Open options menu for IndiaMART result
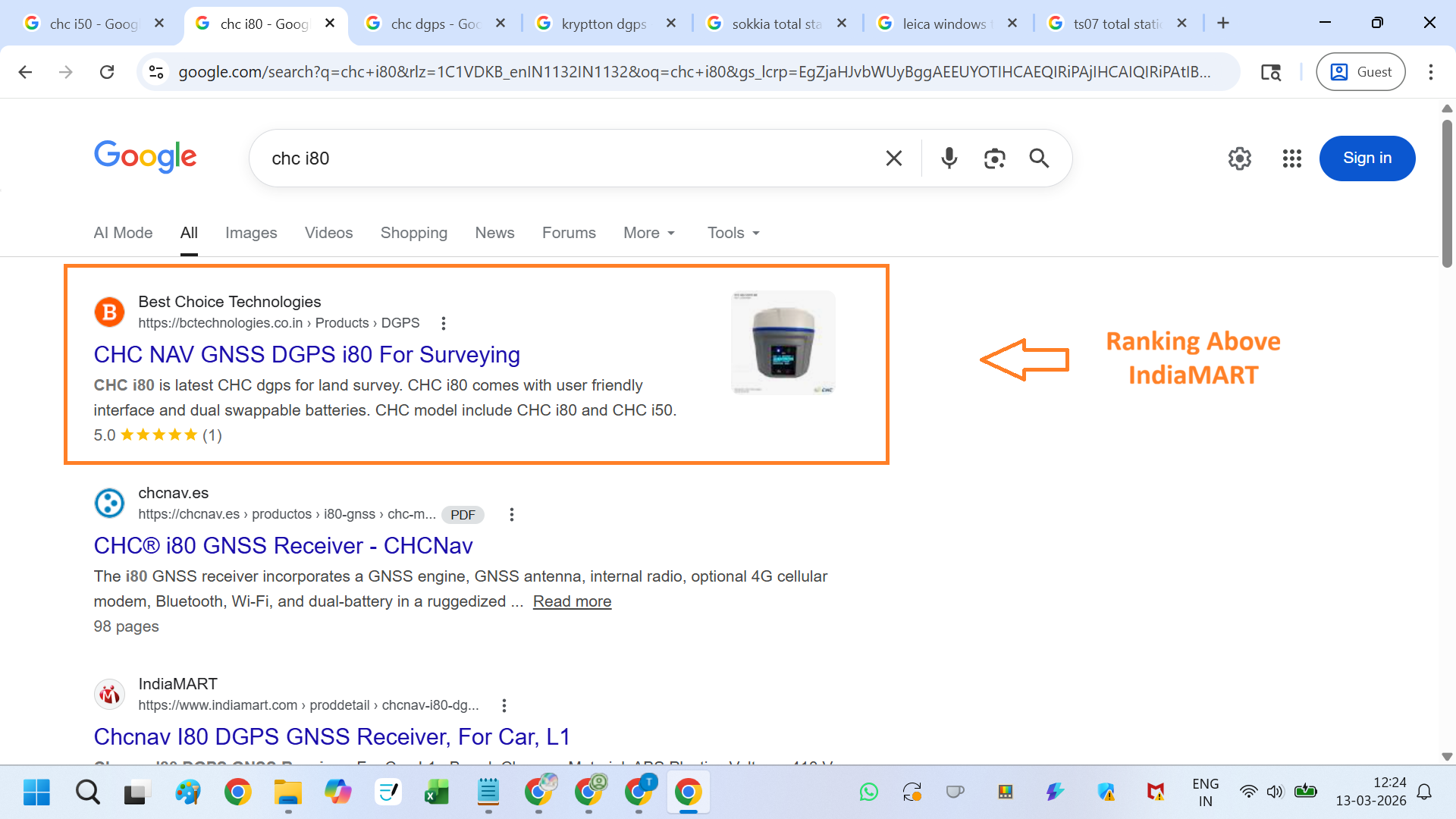Viewport: 1456px width, 819px height. click(x=504, y=705)
